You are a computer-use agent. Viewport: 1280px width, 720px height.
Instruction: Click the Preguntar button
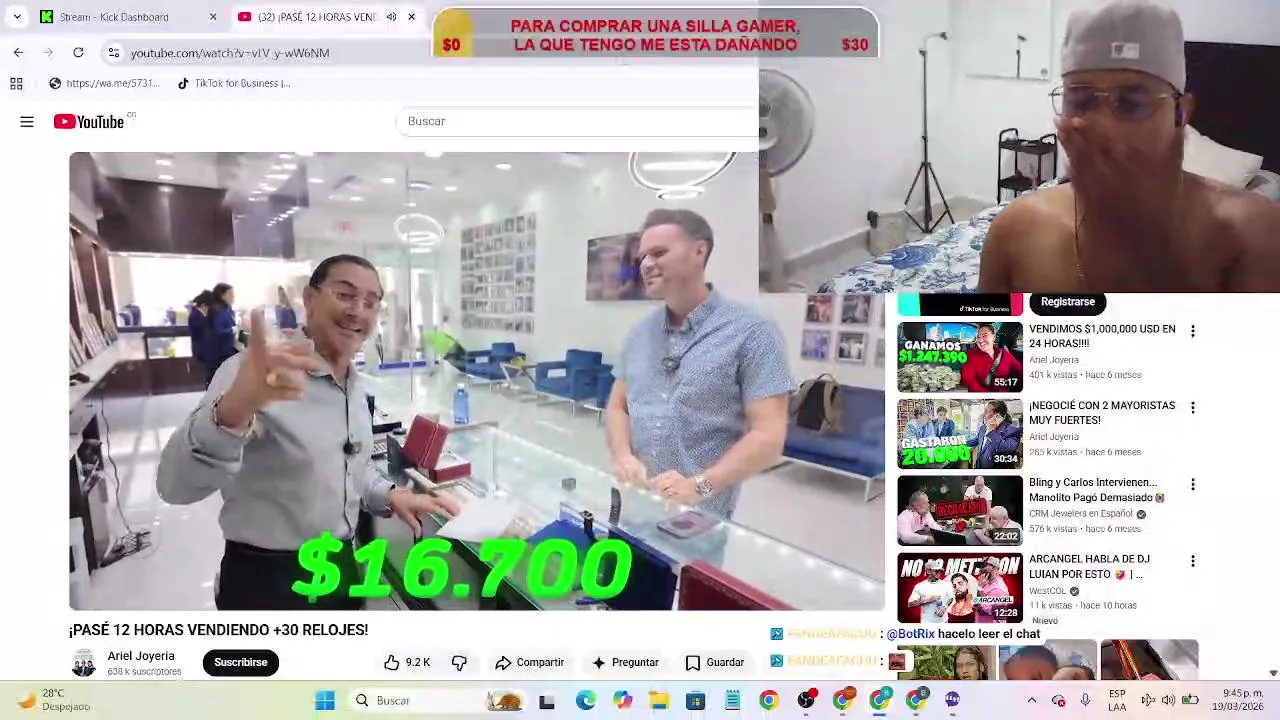click(x=625, y=662)
